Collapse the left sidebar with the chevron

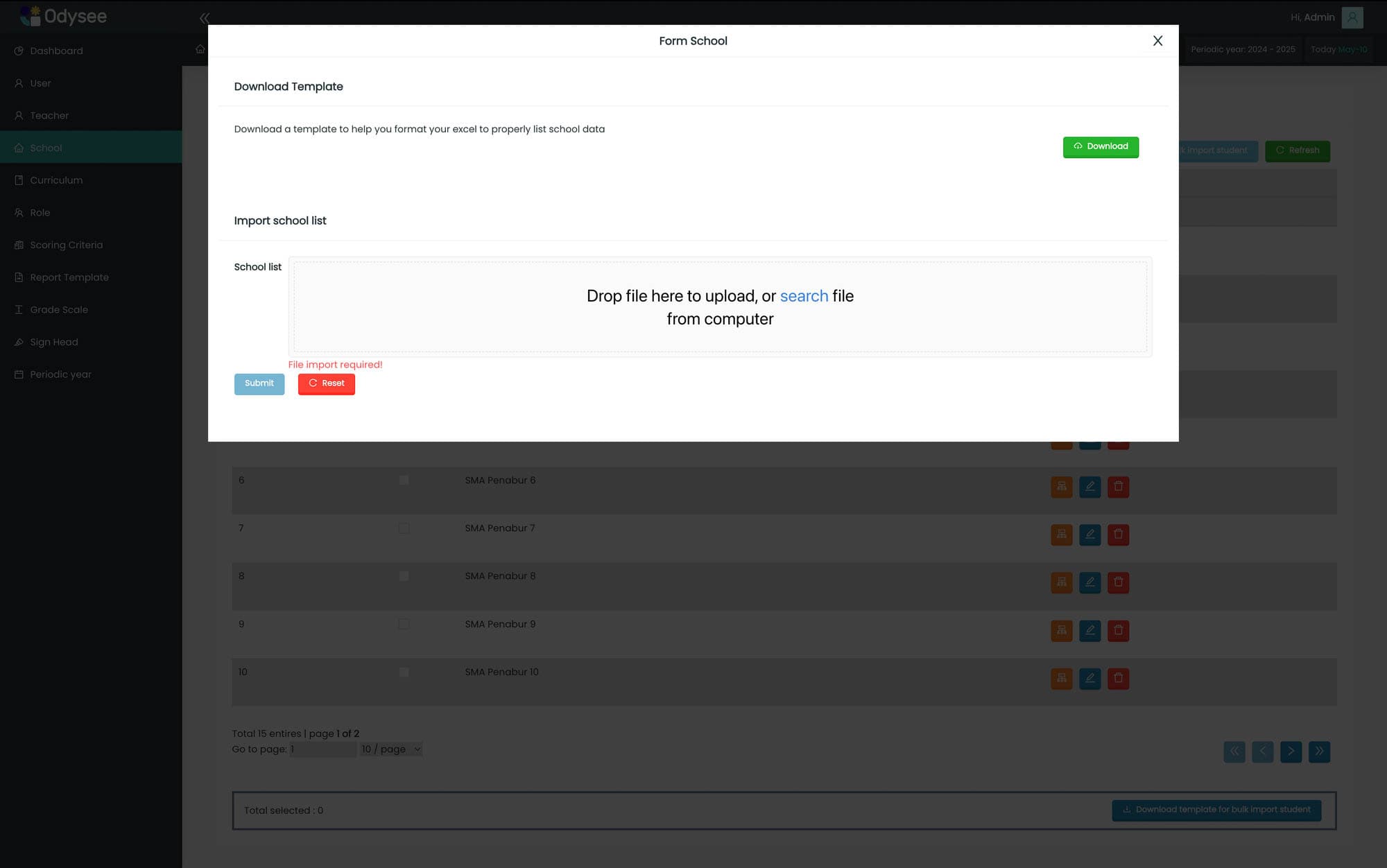pyautogui.click(x=205, y=17)
